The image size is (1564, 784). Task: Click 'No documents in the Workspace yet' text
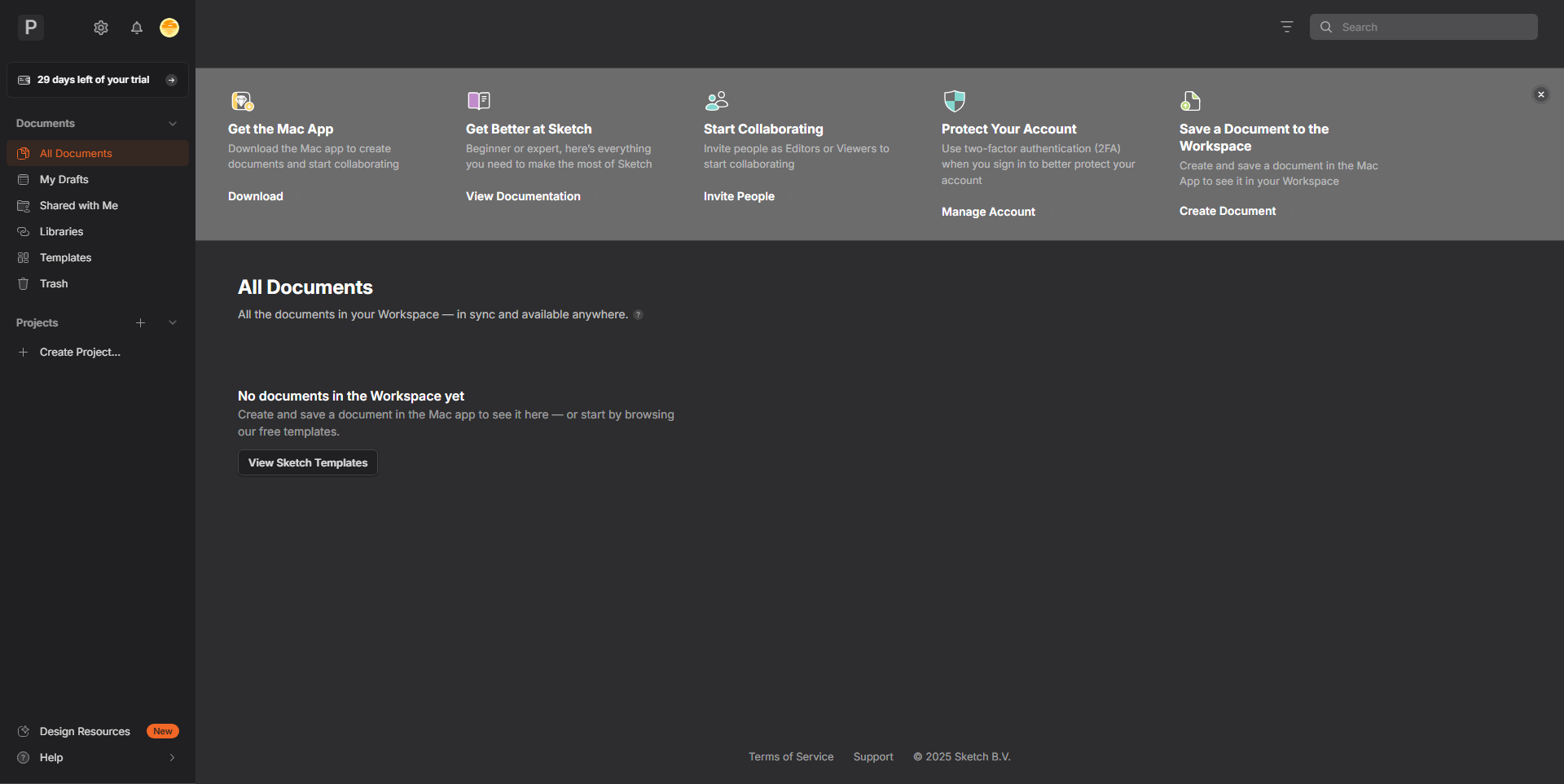pyautogui.click(x=351, y=396)
